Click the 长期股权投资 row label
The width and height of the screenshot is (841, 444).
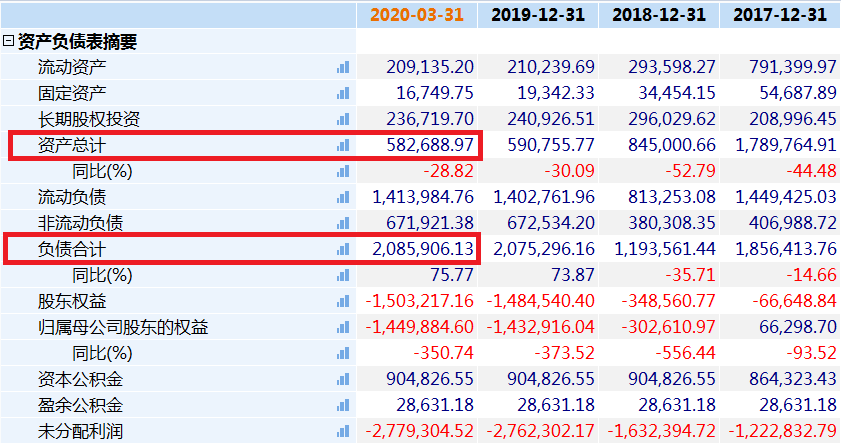[x=89, y=119]
